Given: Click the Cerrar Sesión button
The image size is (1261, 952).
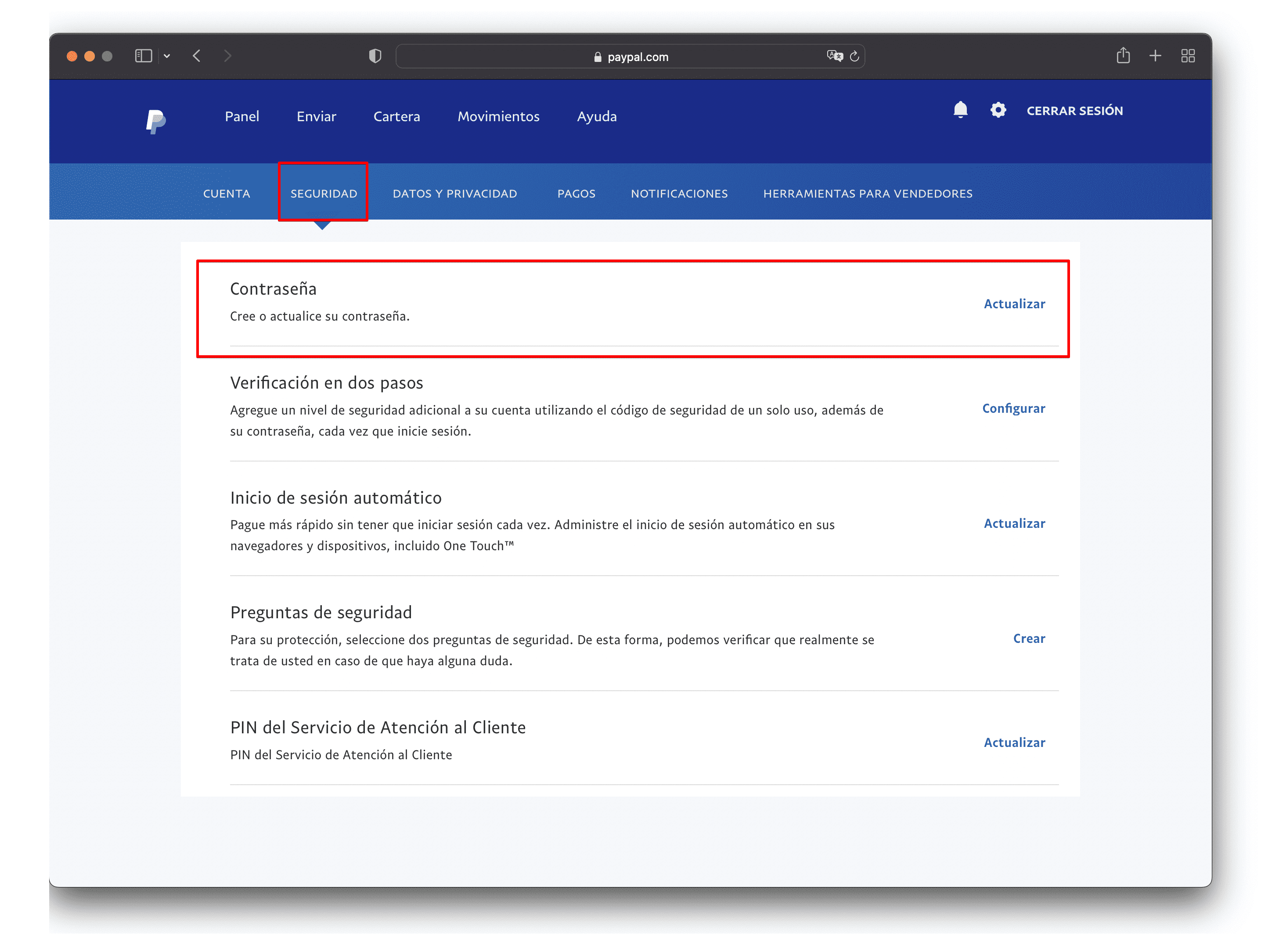Looking at the screenshot, I should (1074, 111).
